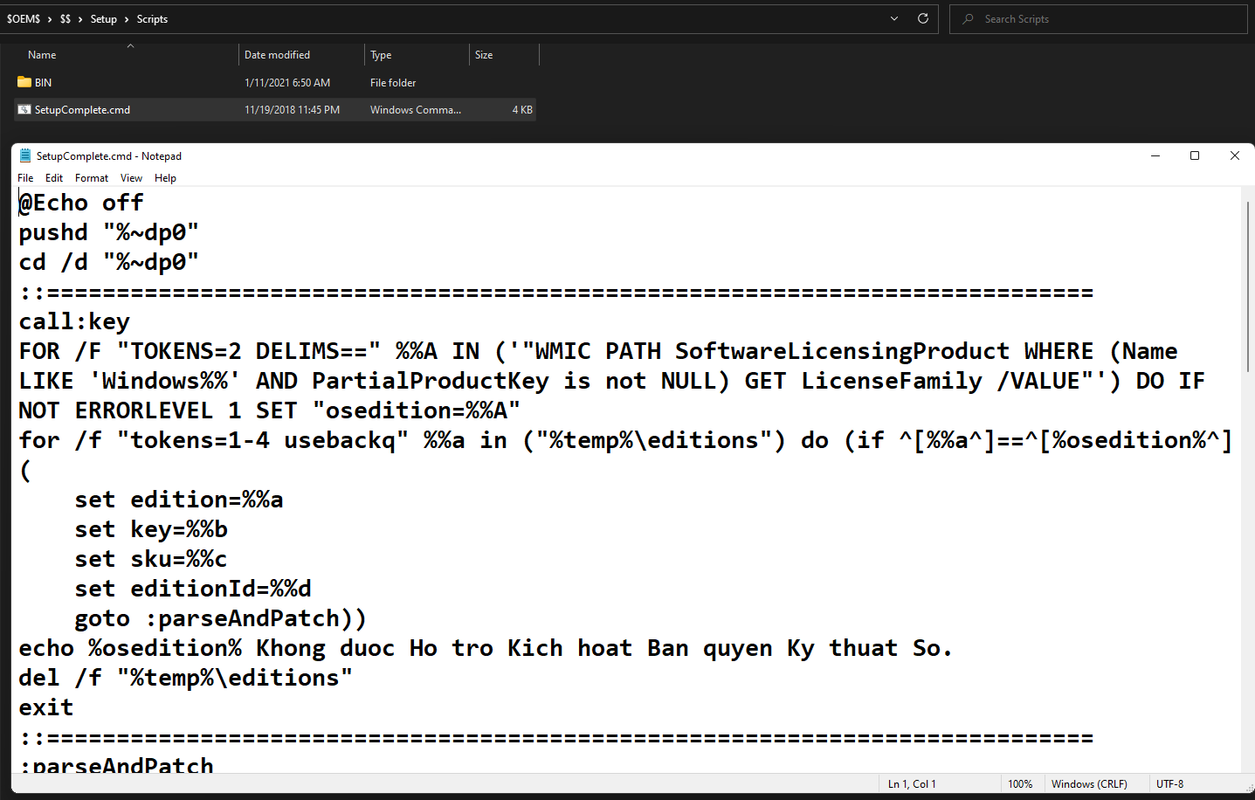This screenshot has width=1255, height=800.
Task: Expand chevron after $$ breadcrumb
Action: point(81,19)
